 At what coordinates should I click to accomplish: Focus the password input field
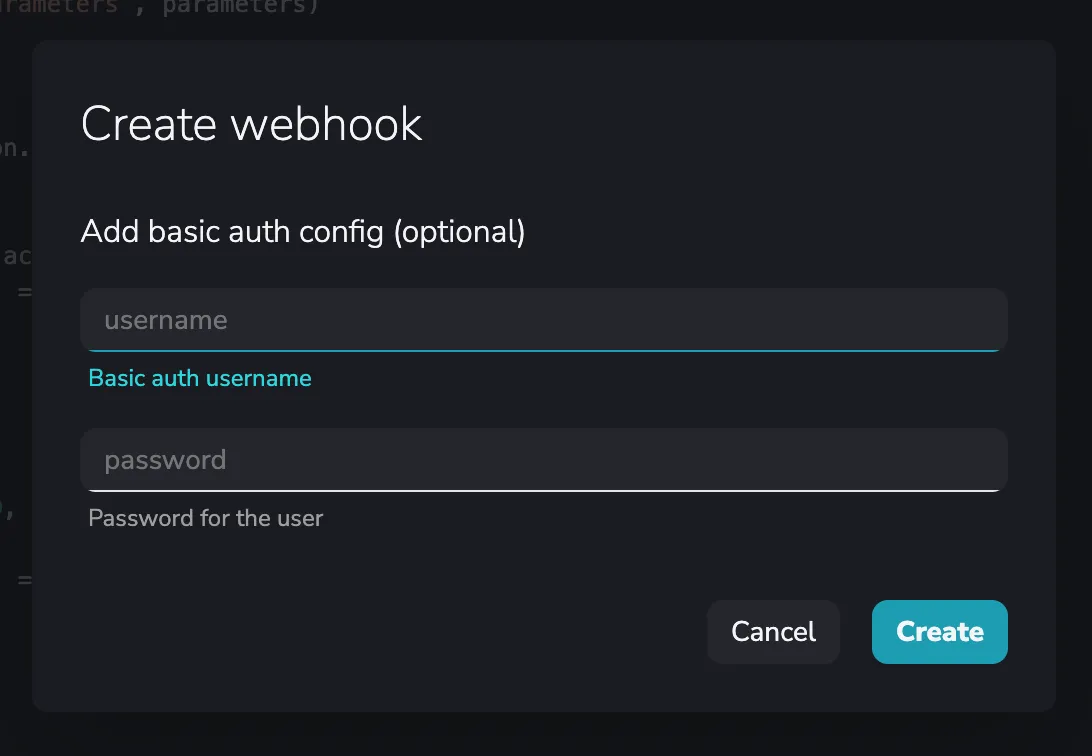coord(543,460)
